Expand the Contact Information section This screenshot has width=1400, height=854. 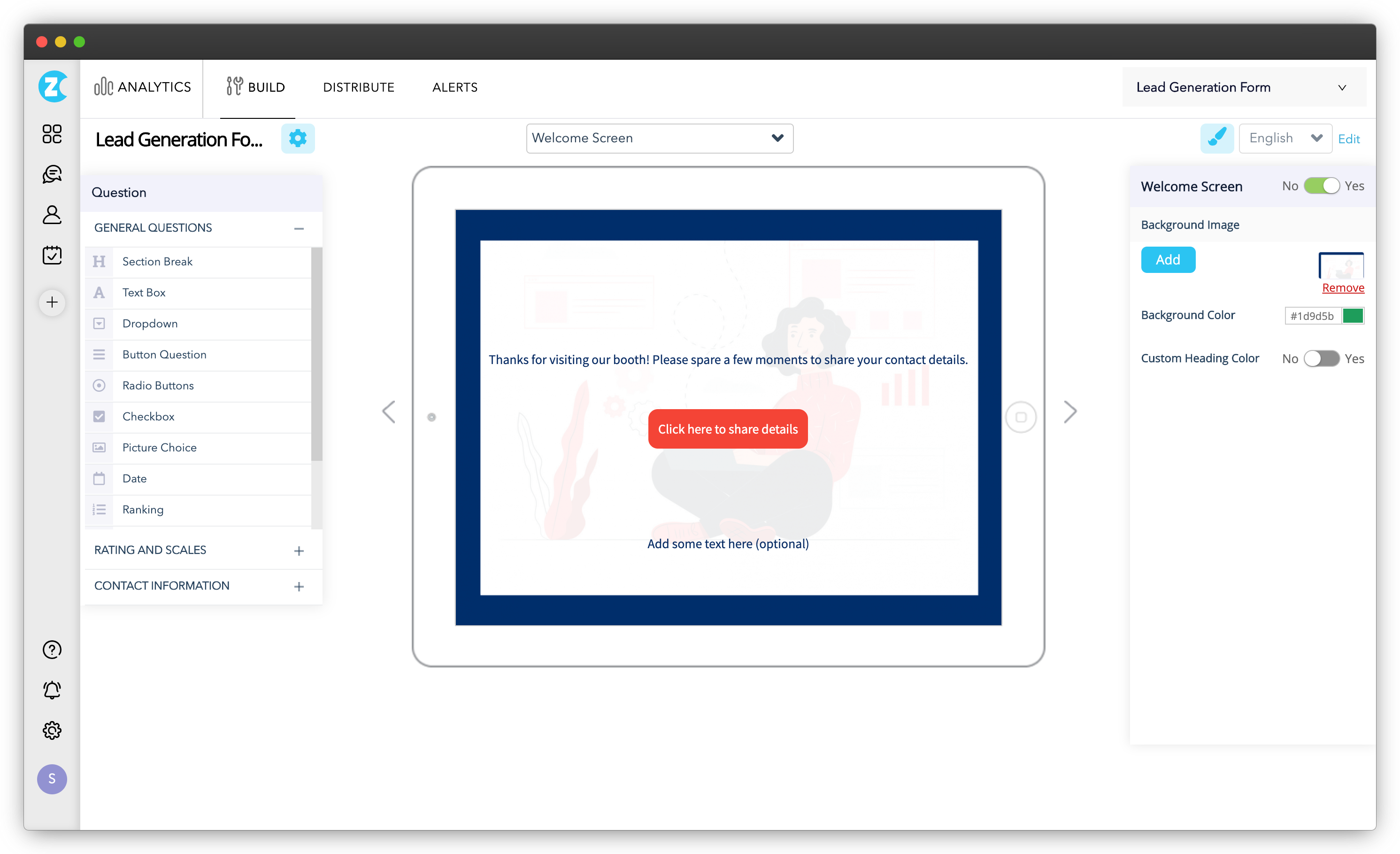click(299, 586)
